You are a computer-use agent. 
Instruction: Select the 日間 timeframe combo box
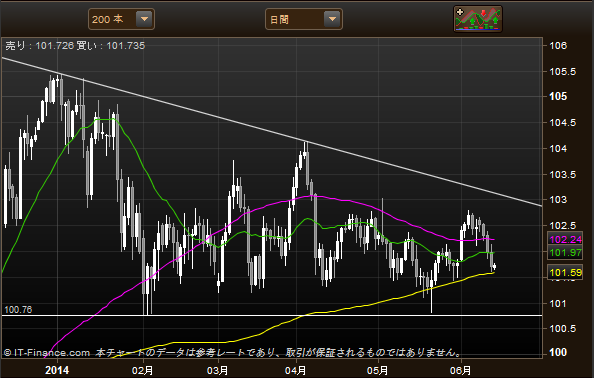click(304, 19)
